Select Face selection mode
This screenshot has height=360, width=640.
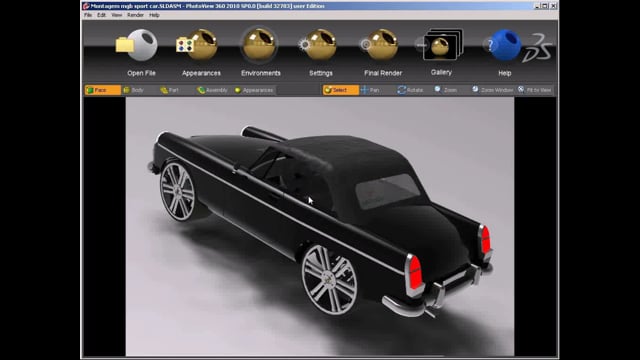pos(102,90)
